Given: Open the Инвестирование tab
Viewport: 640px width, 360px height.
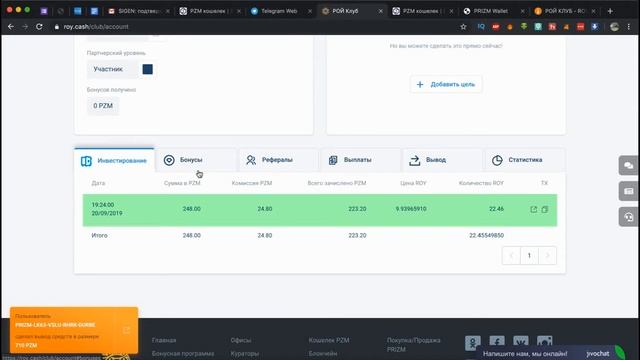Looking at the screenshot, I should (114, 160).
